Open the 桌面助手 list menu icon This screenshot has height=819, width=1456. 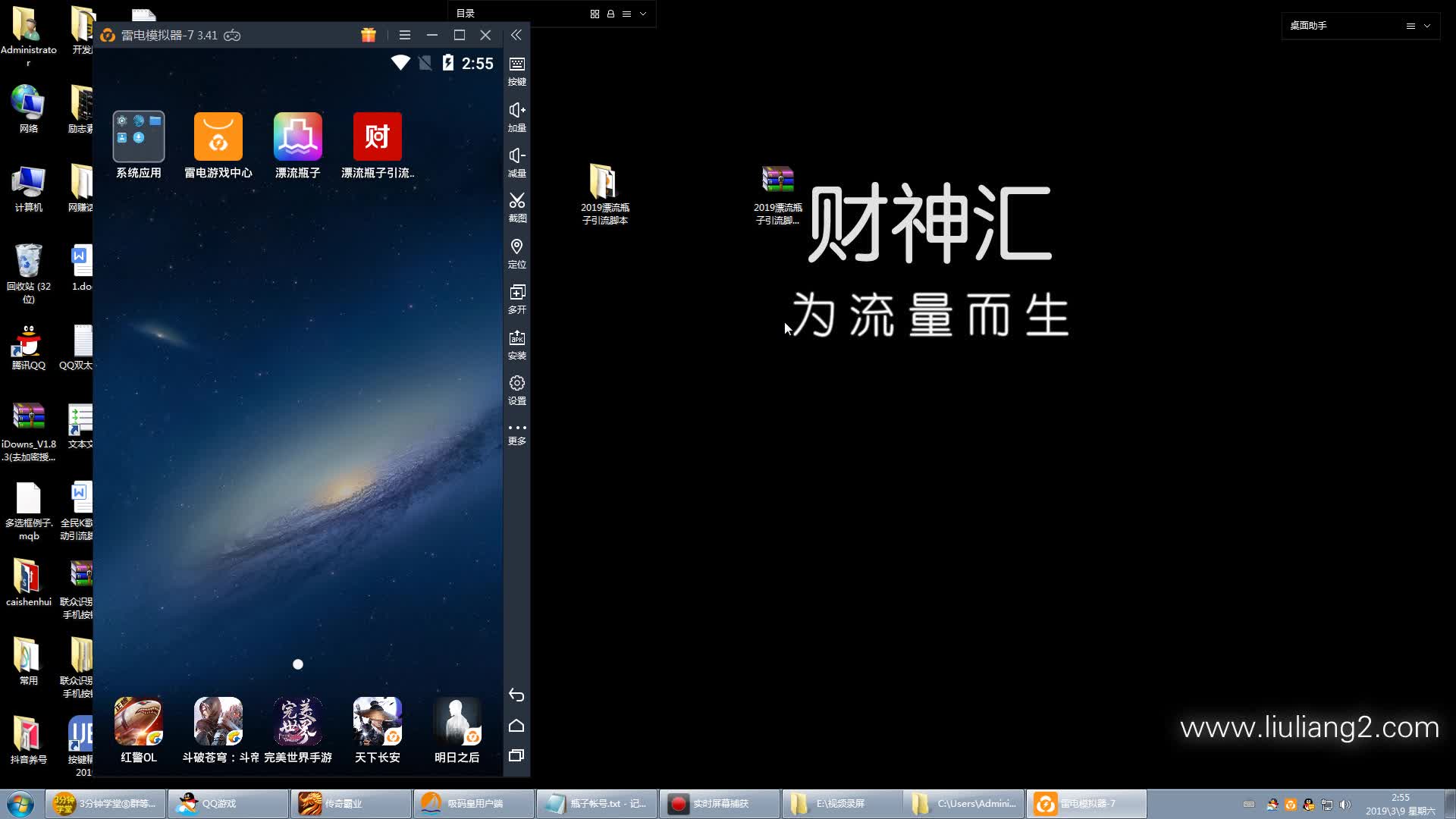(1410, 26)
